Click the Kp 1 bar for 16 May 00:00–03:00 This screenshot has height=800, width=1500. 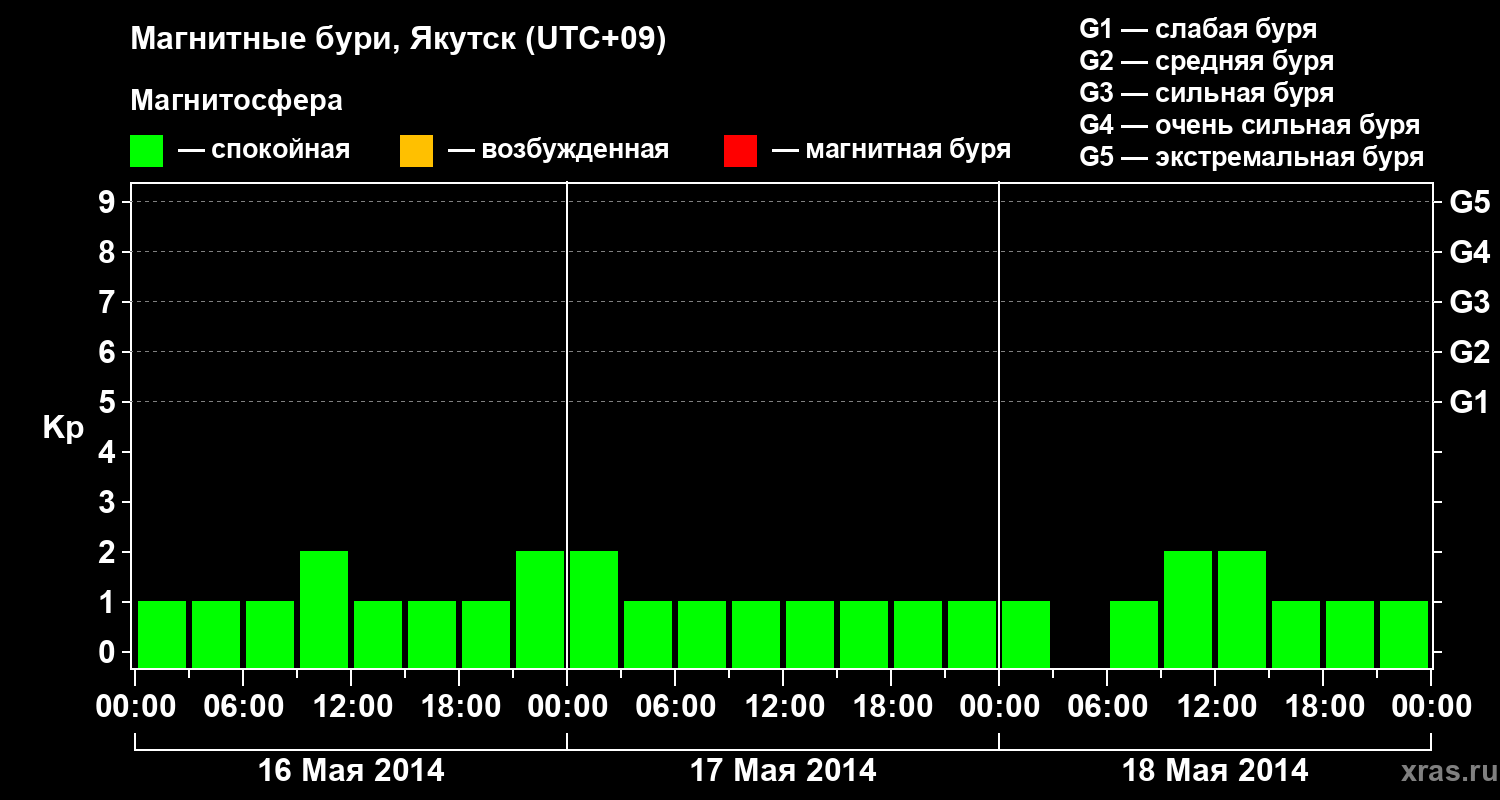(162, 634)
